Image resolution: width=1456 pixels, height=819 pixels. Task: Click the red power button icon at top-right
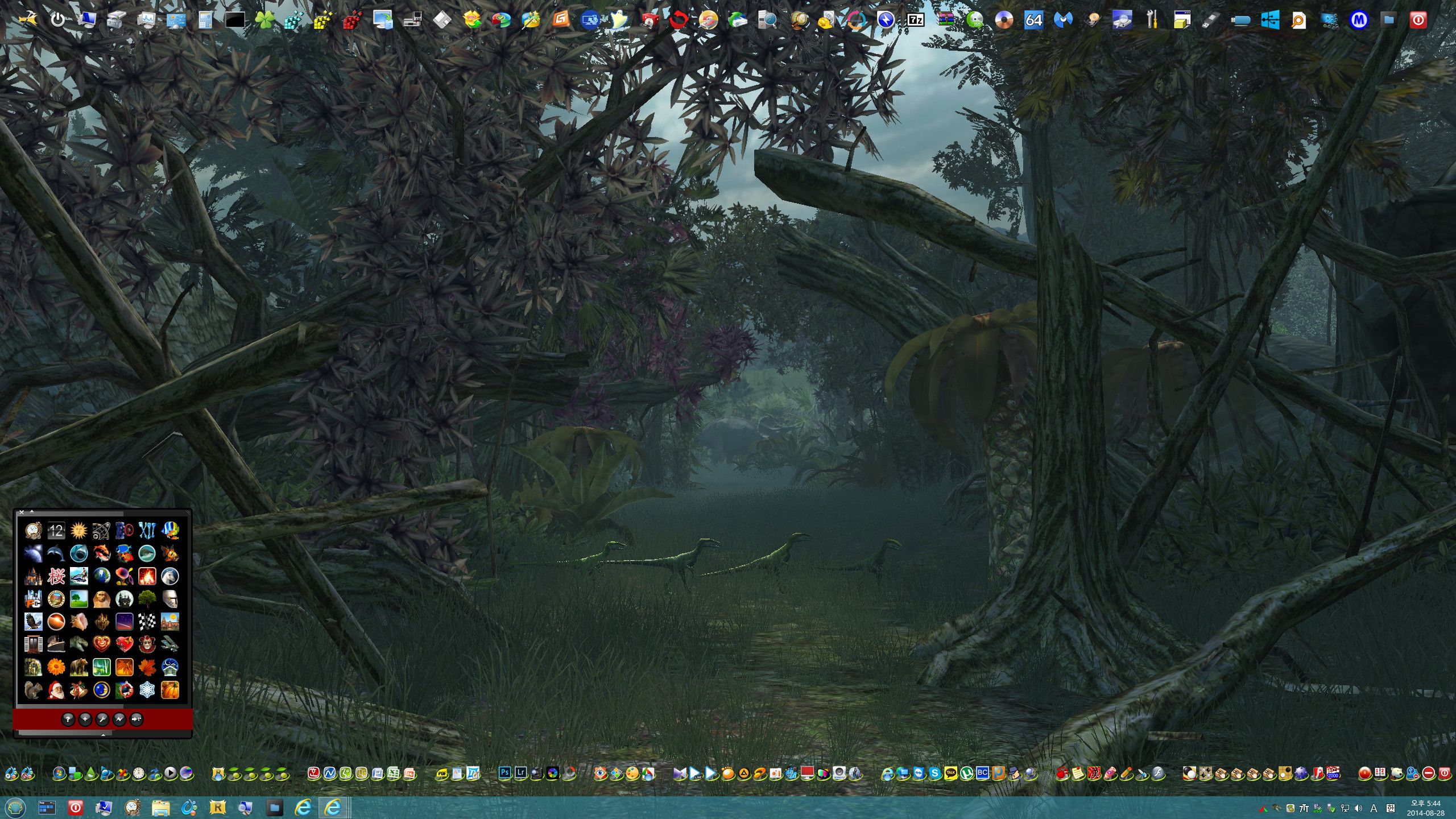click(1418, 20)
